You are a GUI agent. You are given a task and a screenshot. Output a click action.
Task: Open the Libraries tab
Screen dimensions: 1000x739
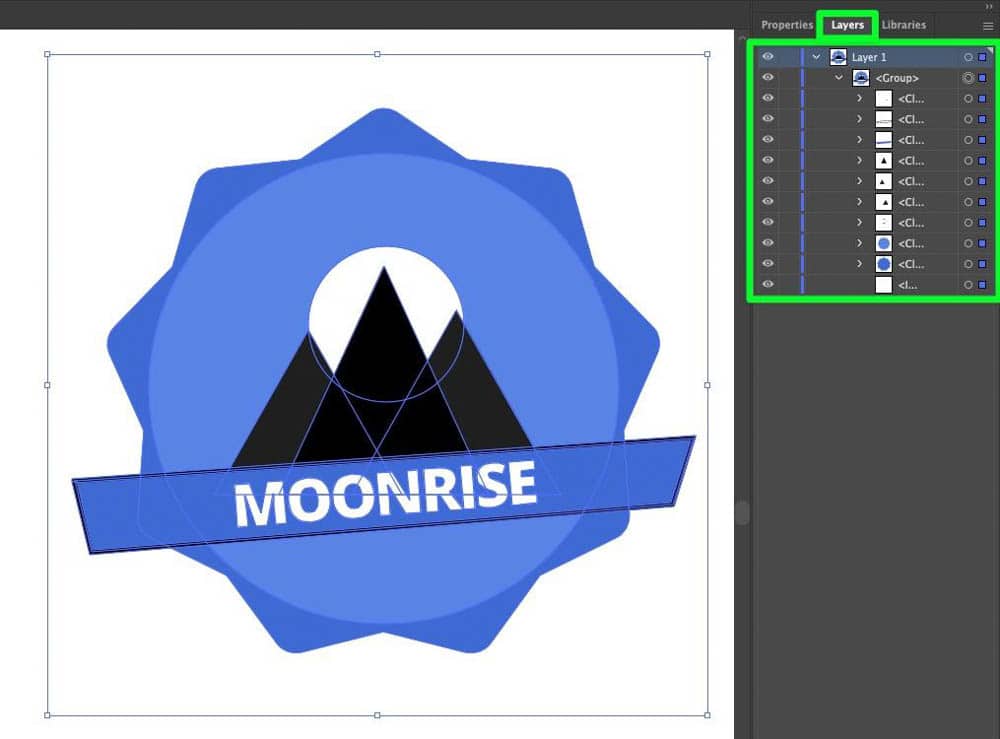click(904, 25)
